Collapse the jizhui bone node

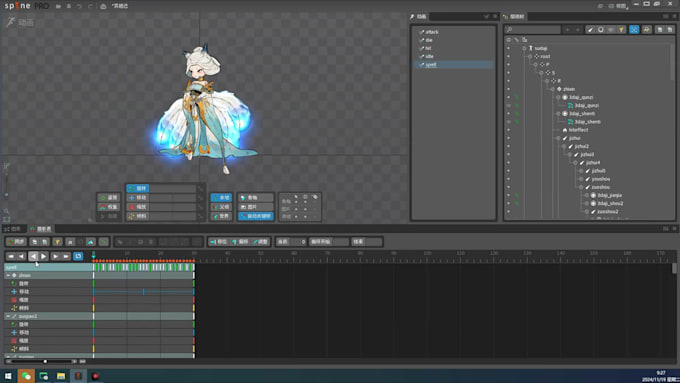[559, 138]
